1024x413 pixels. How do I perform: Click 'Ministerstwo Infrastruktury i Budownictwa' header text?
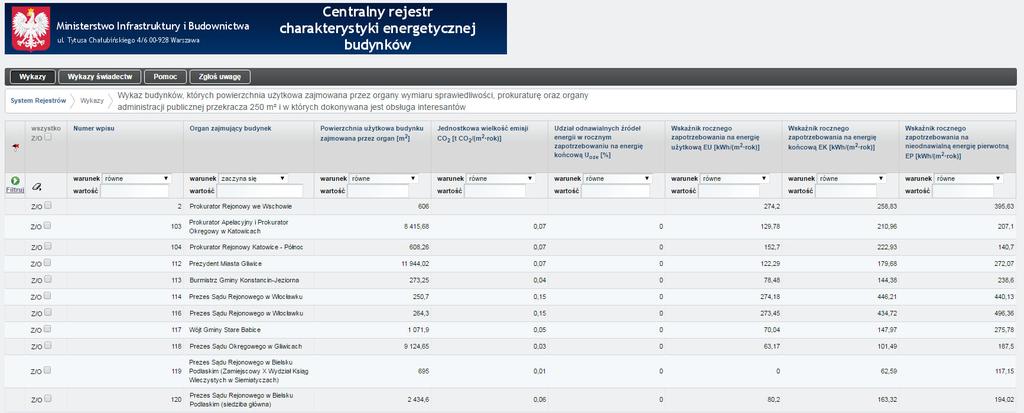point(153,27)
